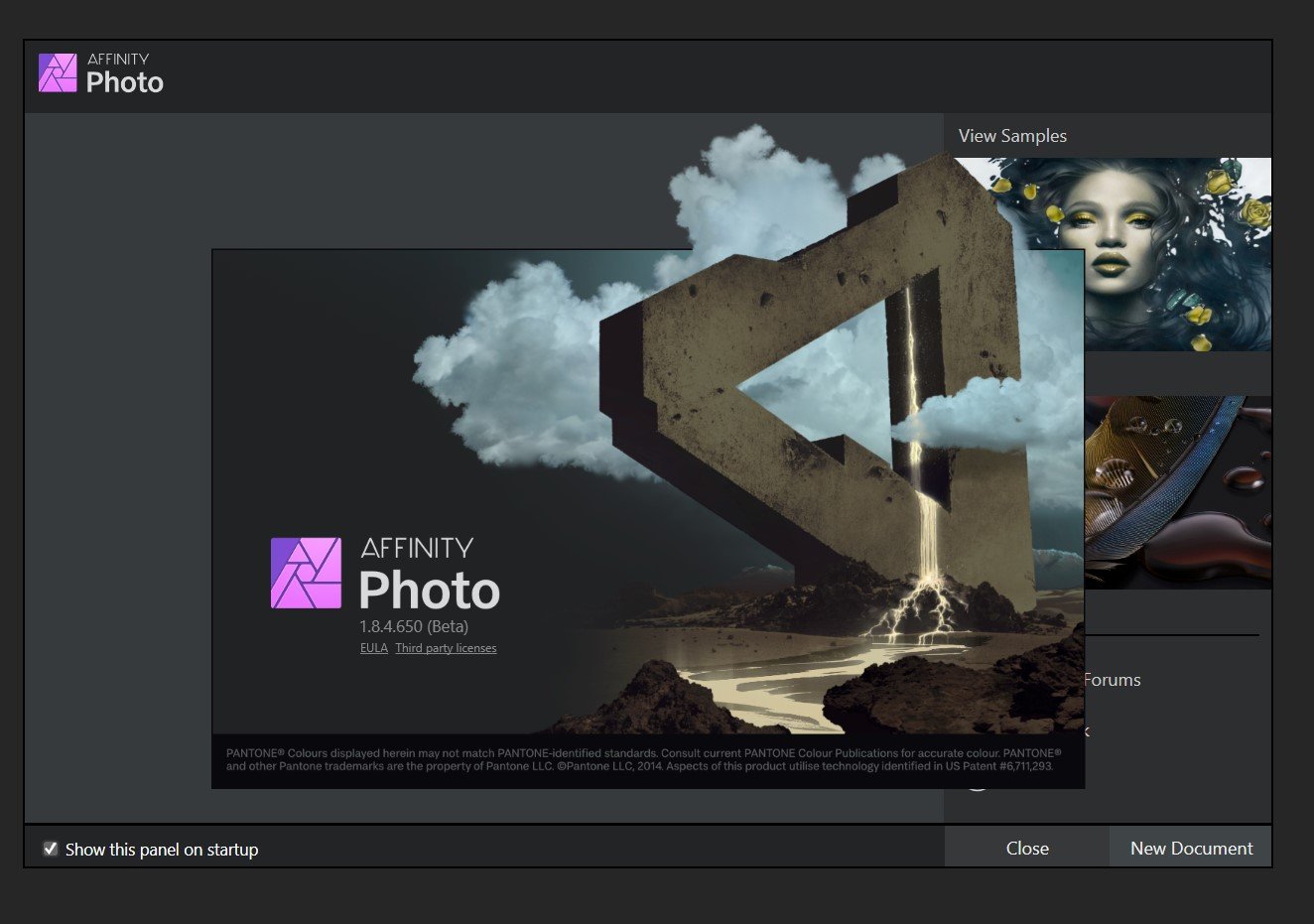Click the Affinity Photo logo icon in the panel header

tap(58, 73)
